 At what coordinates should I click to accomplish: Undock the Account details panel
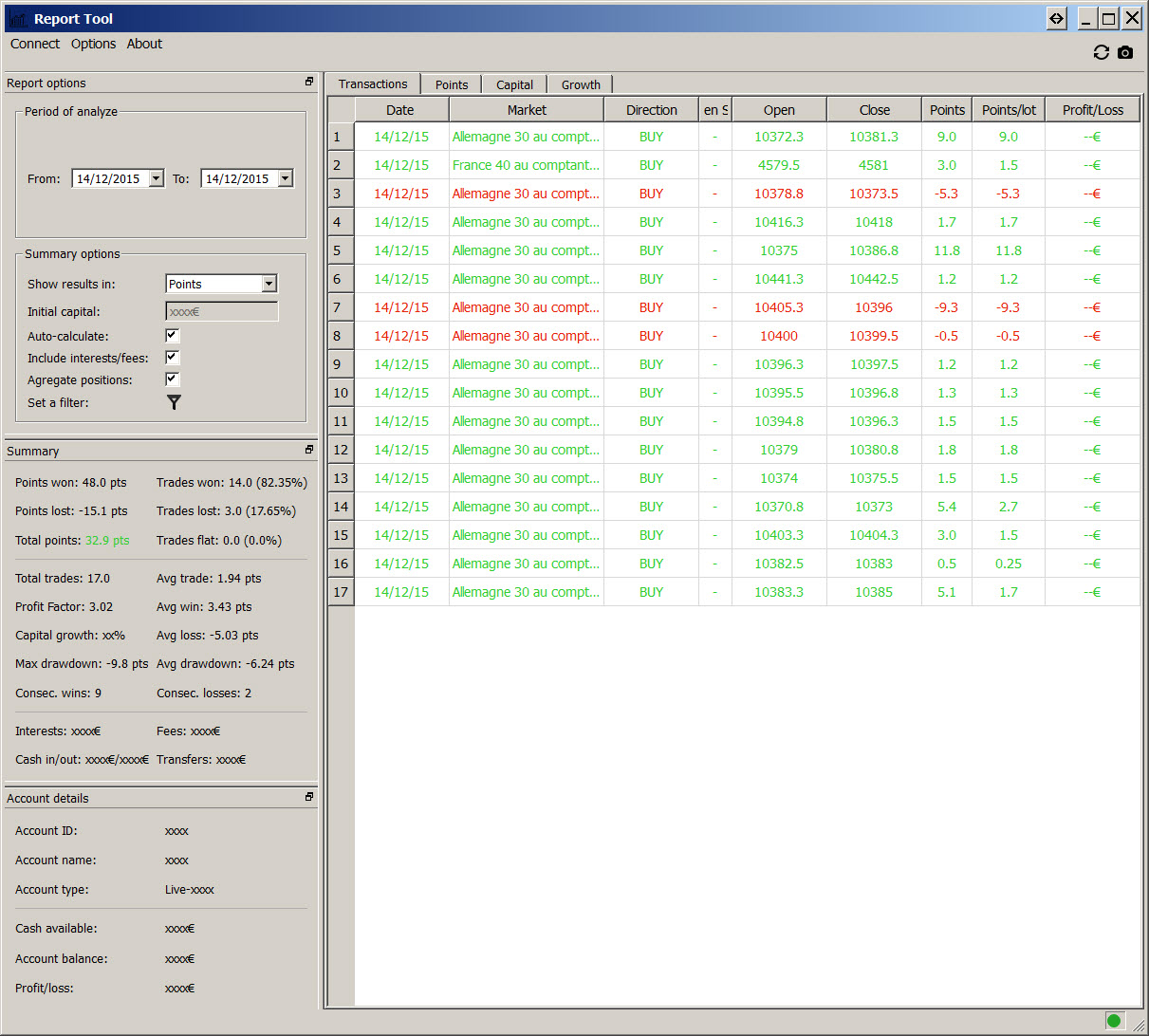tap(309, 797)
